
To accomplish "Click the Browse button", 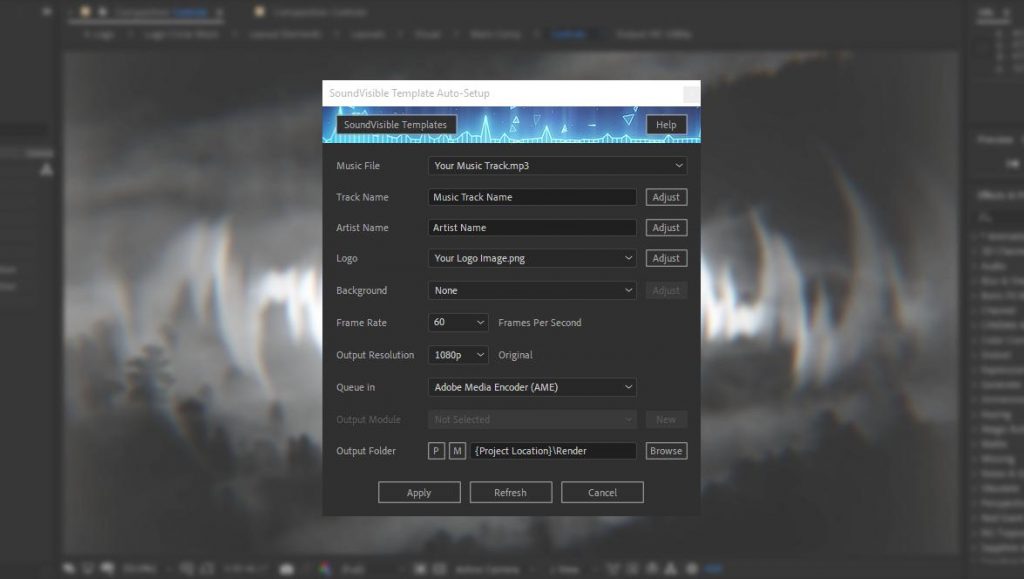I will click(x=666, y=451).
